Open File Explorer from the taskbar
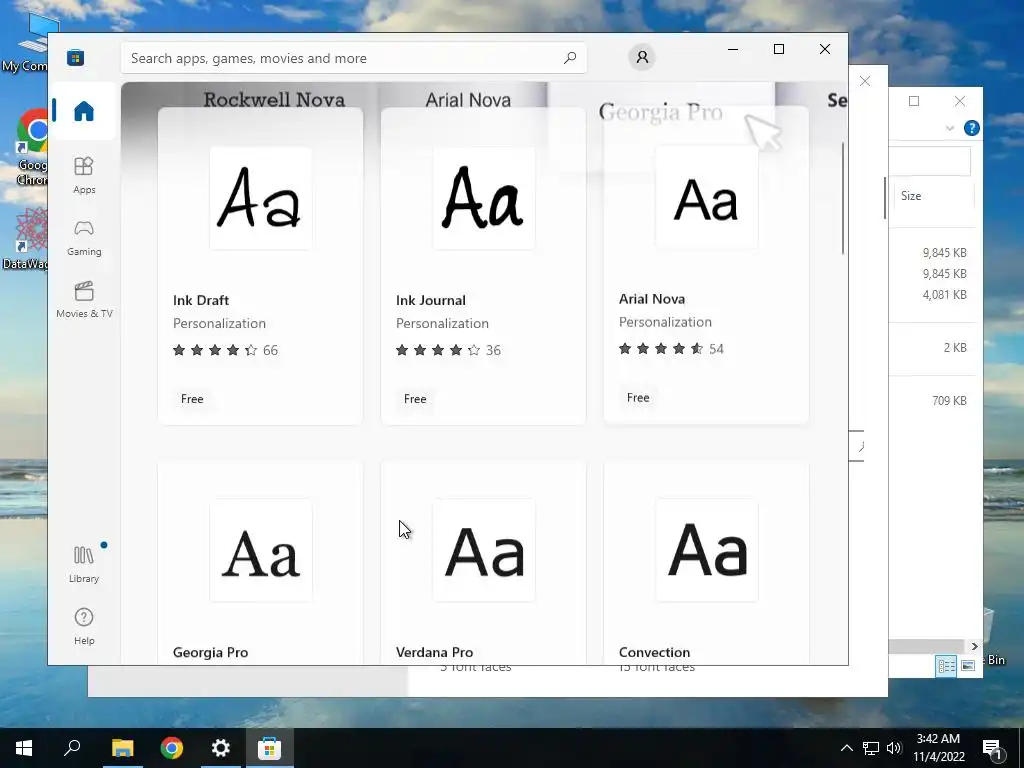 (122, 748)
